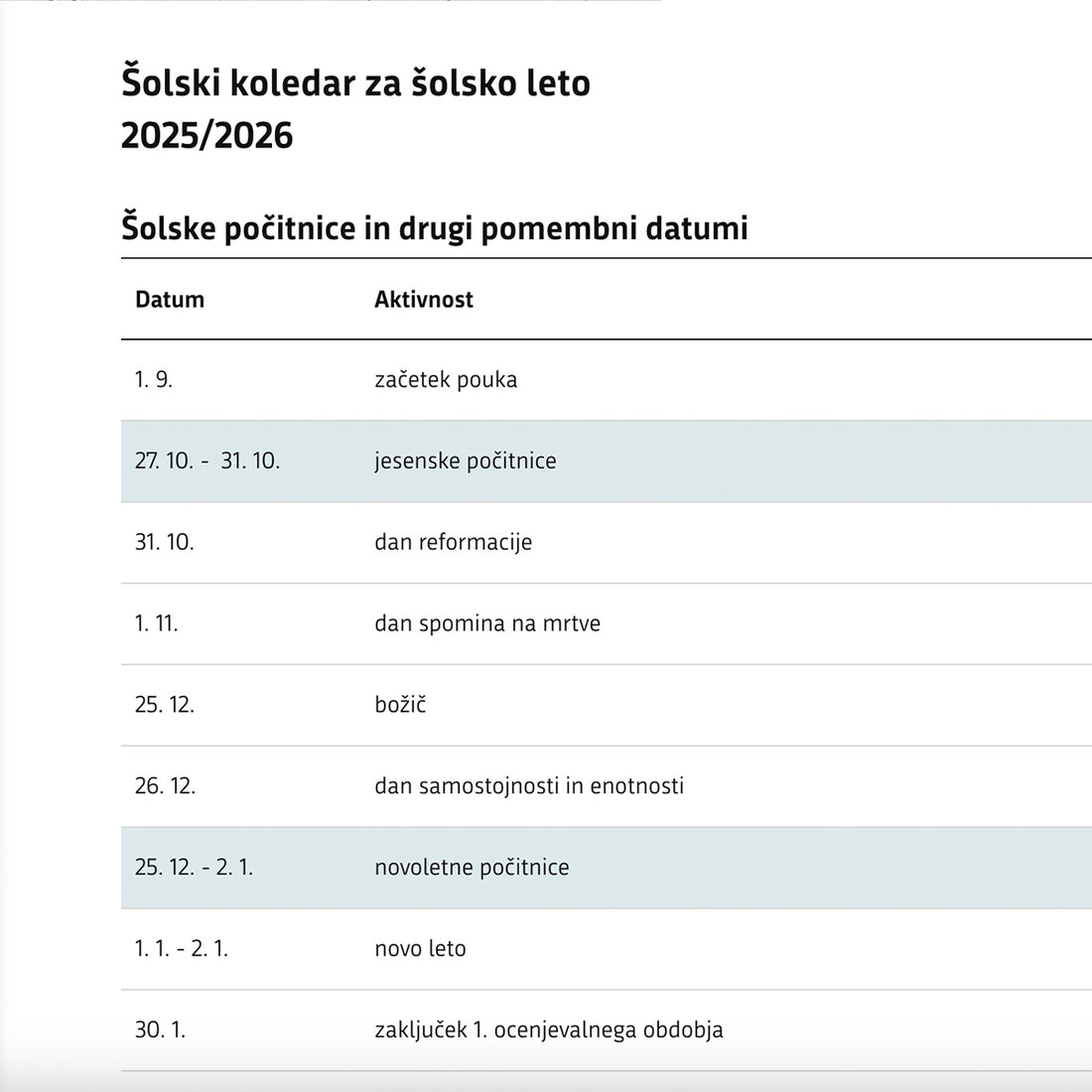The image size is (1092, 1092).
Task: Click "dan samostojnosti in enotnosti" text
Action: [528, 787]
